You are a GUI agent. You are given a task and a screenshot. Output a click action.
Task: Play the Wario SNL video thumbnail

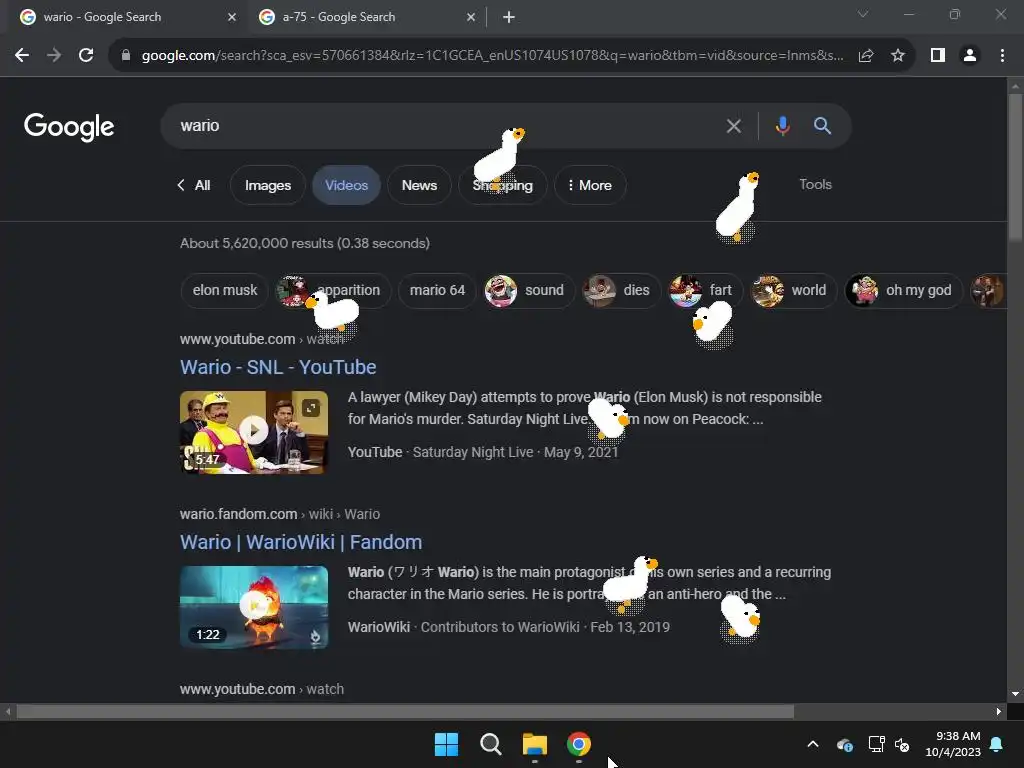[x=254, y=432]
